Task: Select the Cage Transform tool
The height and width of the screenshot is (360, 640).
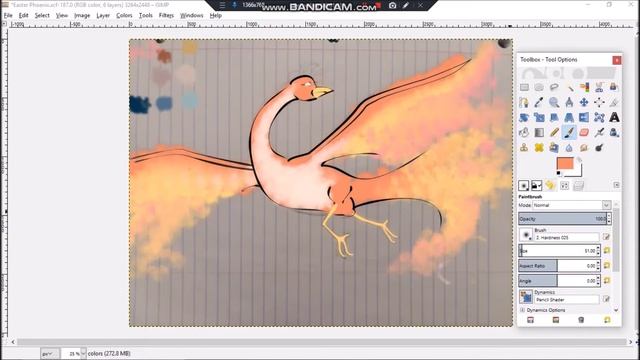Action: pyautogui.click(x=599, y=118)
